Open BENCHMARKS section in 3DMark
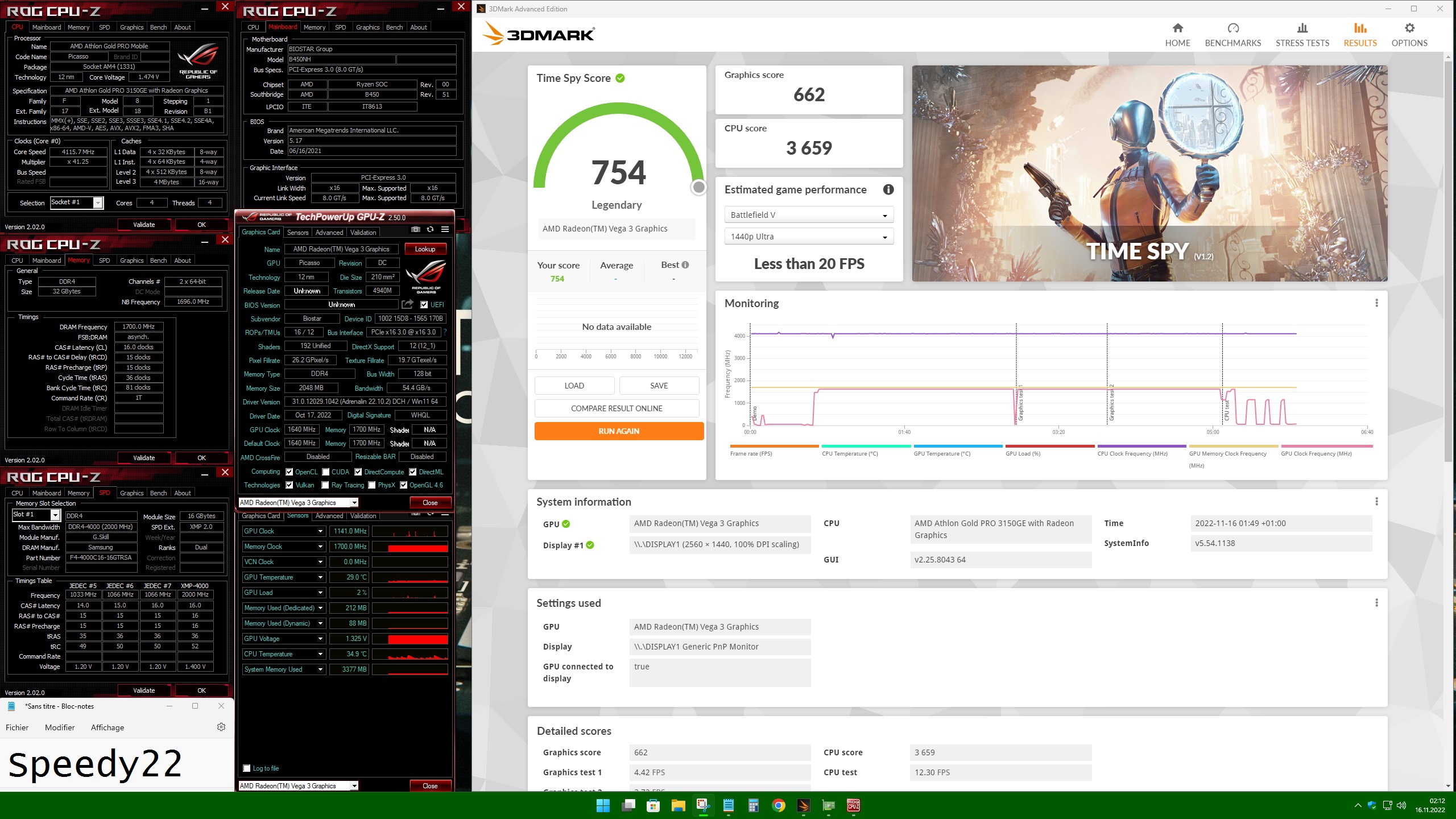 pyautogui.click(x=1232, y=35)
